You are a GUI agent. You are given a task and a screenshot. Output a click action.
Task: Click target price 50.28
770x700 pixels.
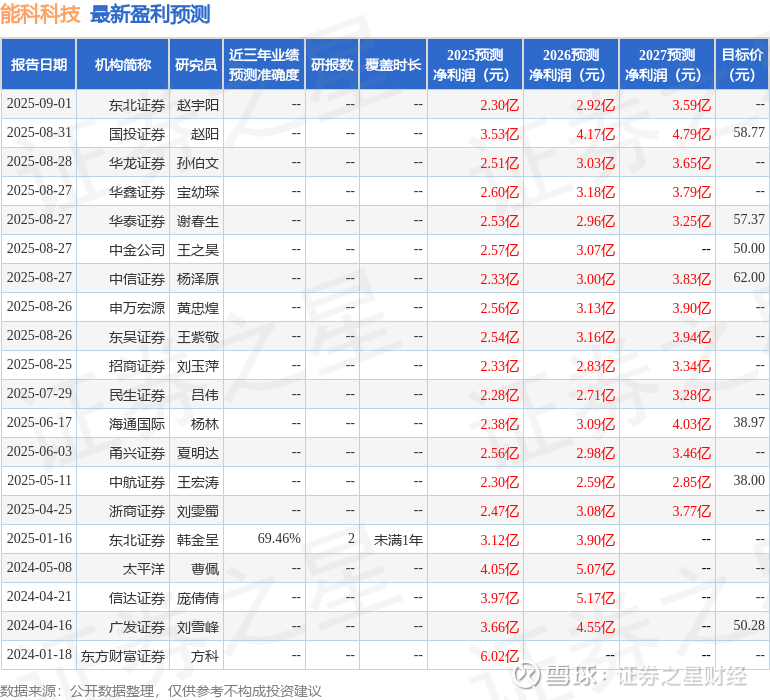pos(749,625)
